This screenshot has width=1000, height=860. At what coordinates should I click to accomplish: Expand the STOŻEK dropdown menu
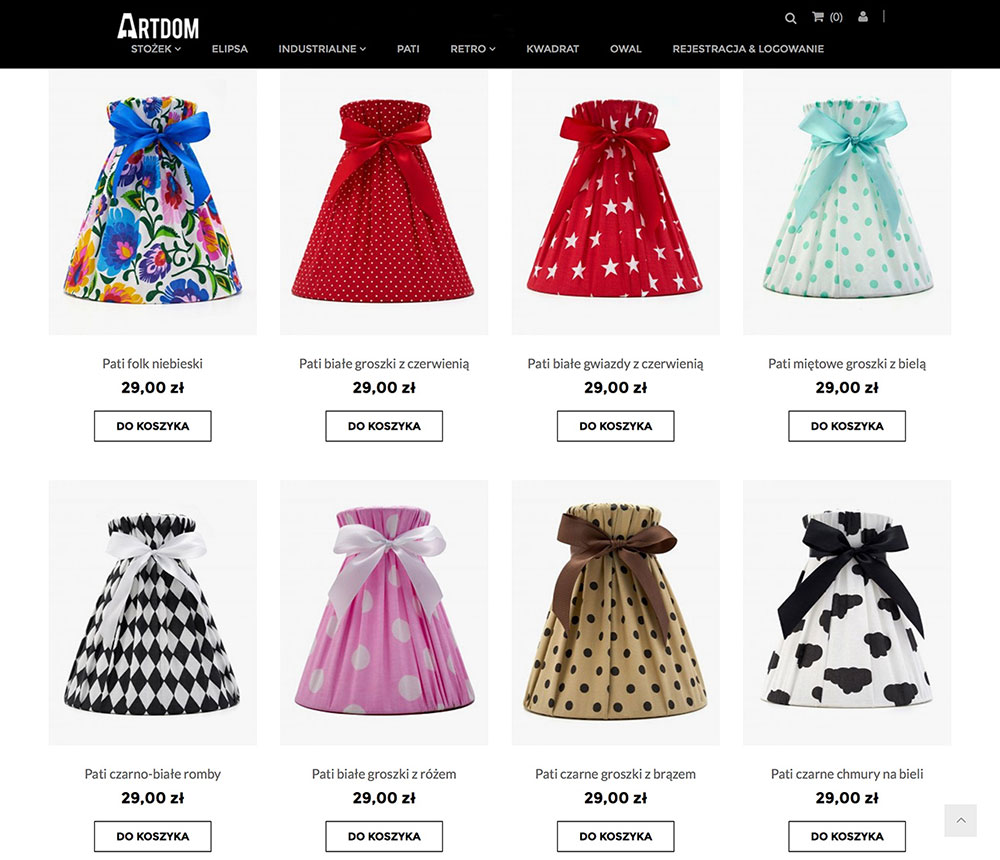click(x=156, y=48)
